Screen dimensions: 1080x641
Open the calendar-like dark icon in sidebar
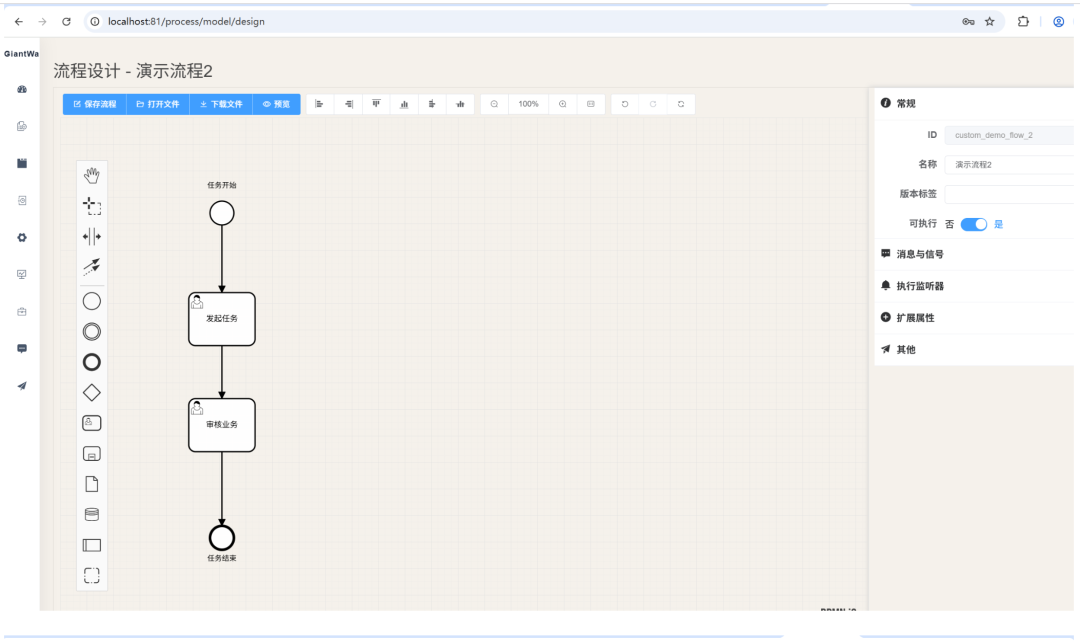pyautogui.click(x=22, y=163)
